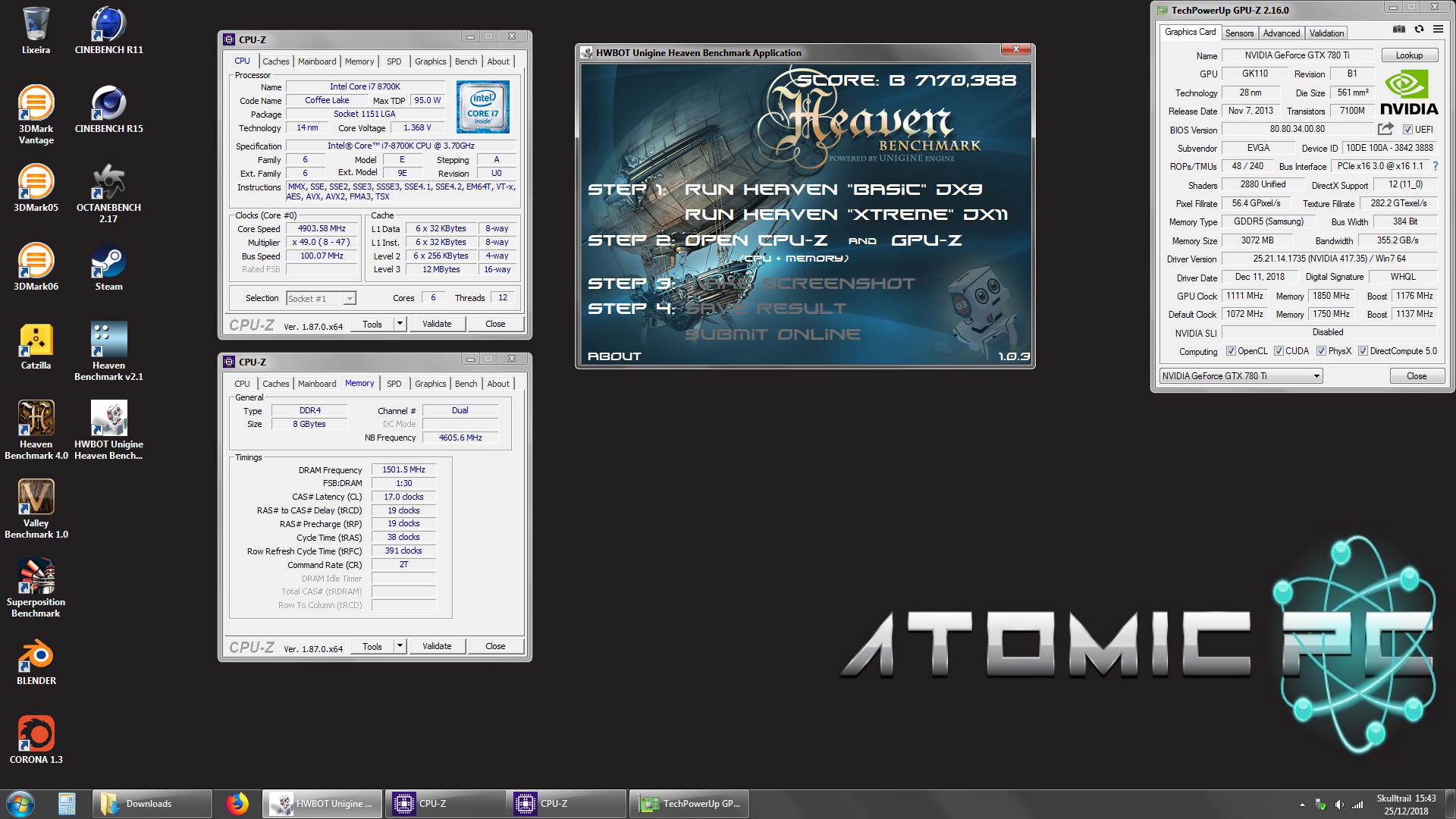The width and height of the screenshot is (1456, 819).
Task: Expand Tools dropdown arrow in bottom CPU-Z window
Action: pyautogui.click(x=400, y=646)
